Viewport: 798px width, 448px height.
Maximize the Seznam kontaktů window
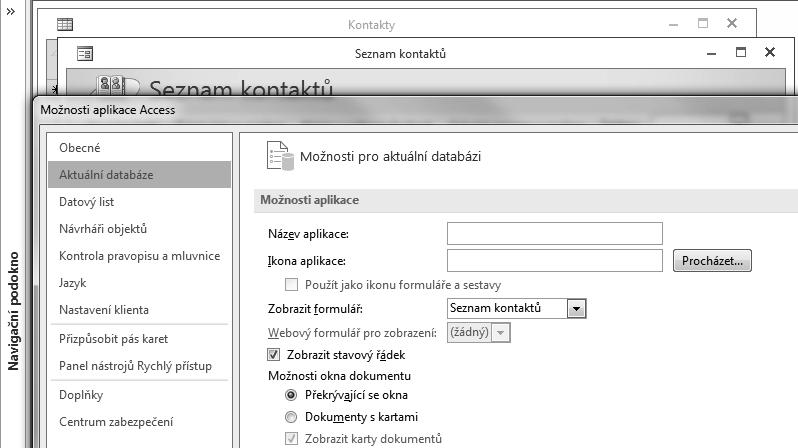[x=741, y=52]
